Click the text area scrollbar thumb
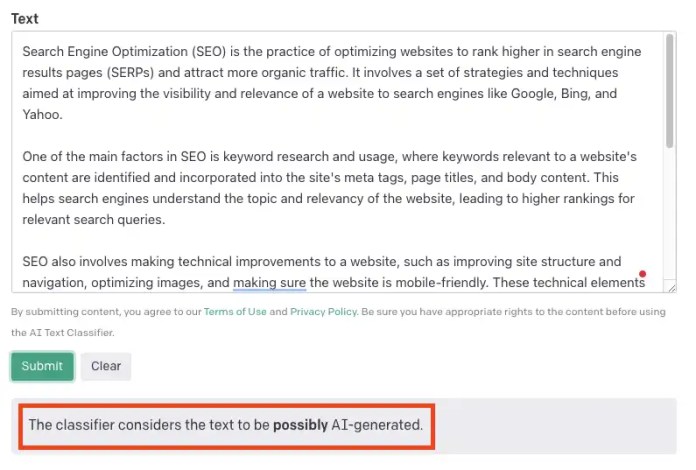Image resolution: width=696 pixels, height=470 pixels. pyautogui.click(x=669, y=91)
